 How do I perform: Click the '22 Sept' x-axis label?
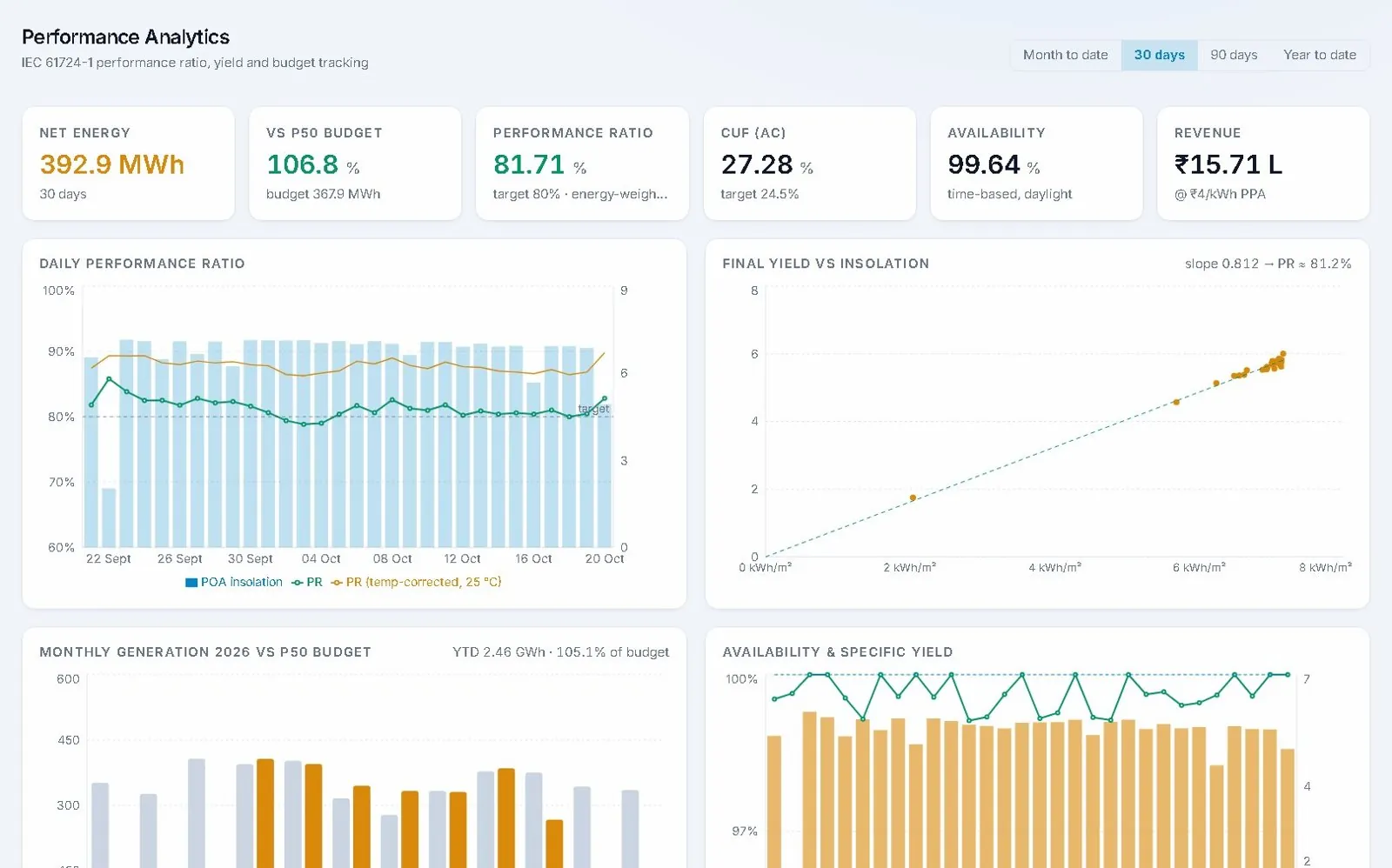tap(109, 558)
